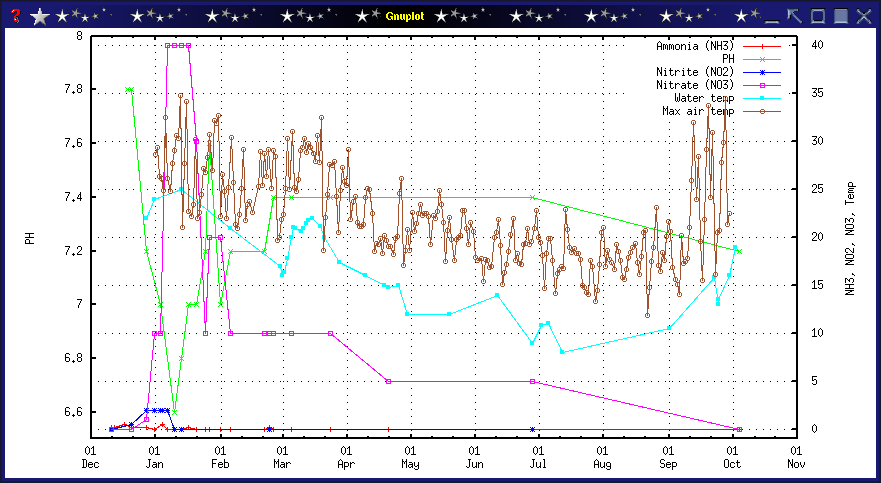The width and height of the screenshot is (881, 483).
Task: Click the 8 tick on left PH axis
Action: (79, 36)
